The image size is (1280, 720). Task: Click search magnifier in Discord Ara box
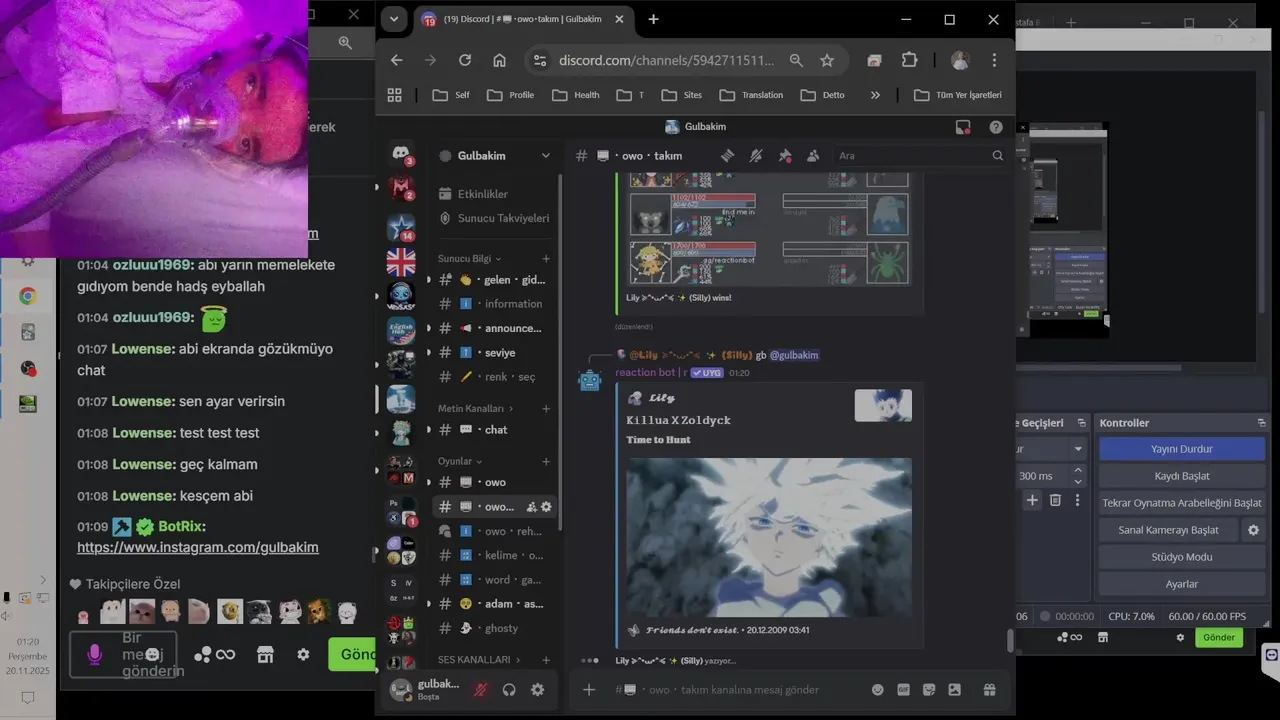[x=997, y=155]
